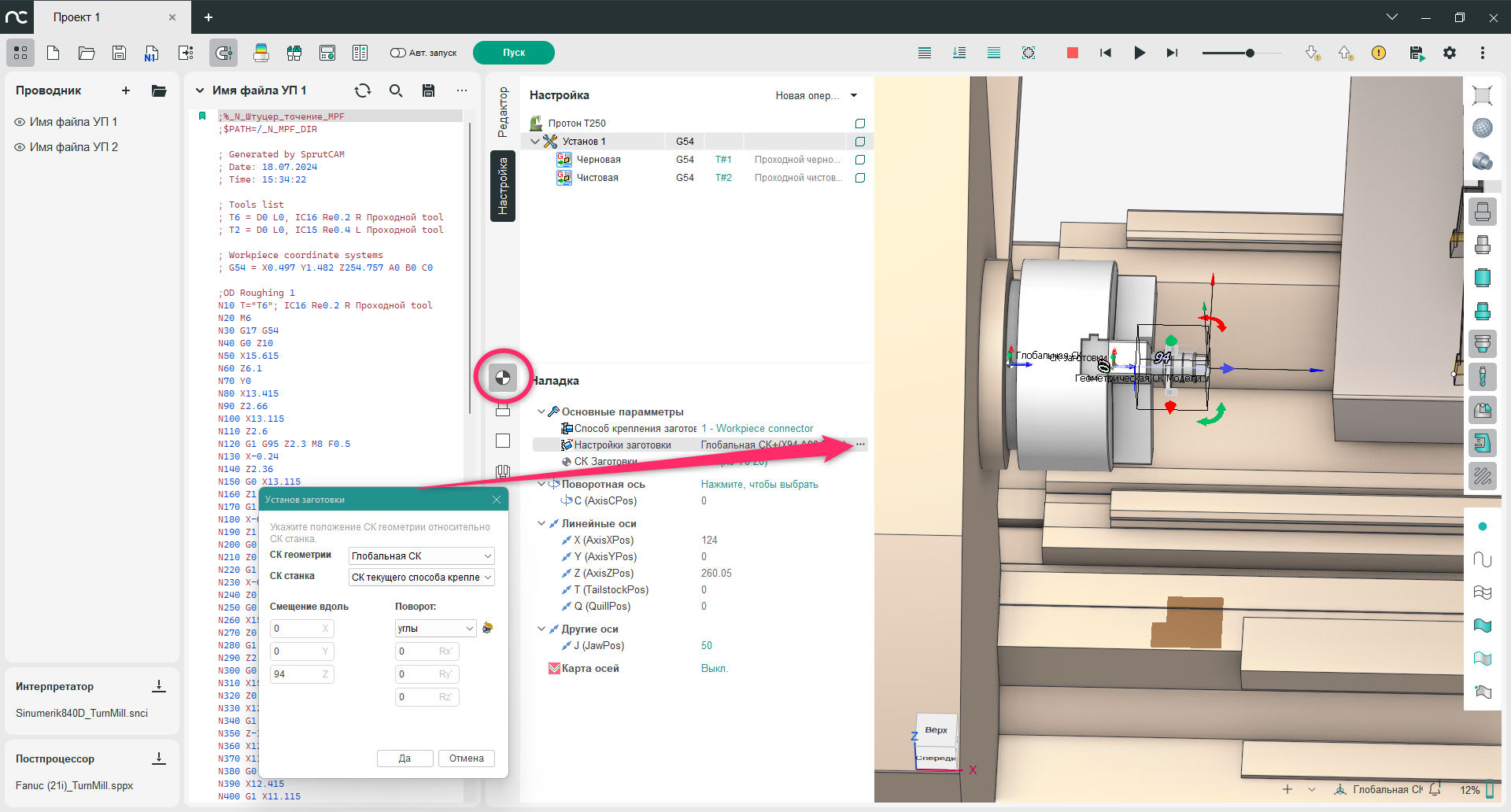Click the search icon in file panel

(396, 90)
